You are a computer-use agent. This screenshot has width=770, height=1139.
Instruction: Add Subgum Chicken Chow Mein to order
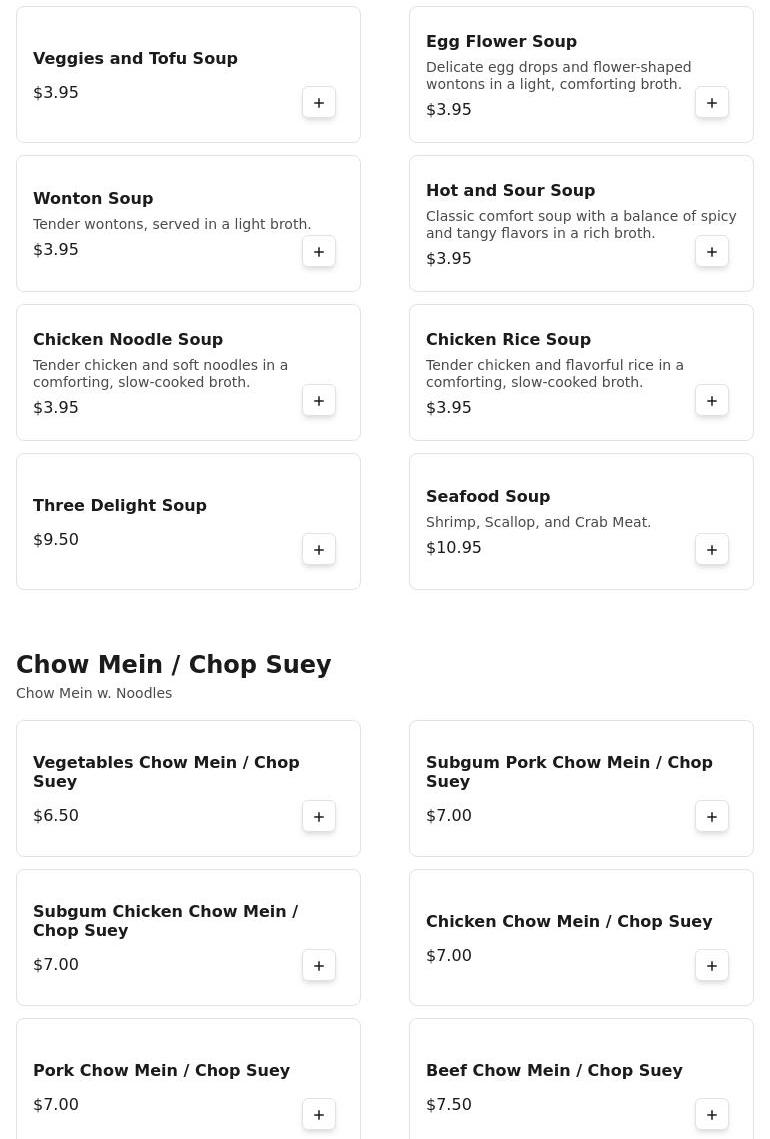coord(319,965)
